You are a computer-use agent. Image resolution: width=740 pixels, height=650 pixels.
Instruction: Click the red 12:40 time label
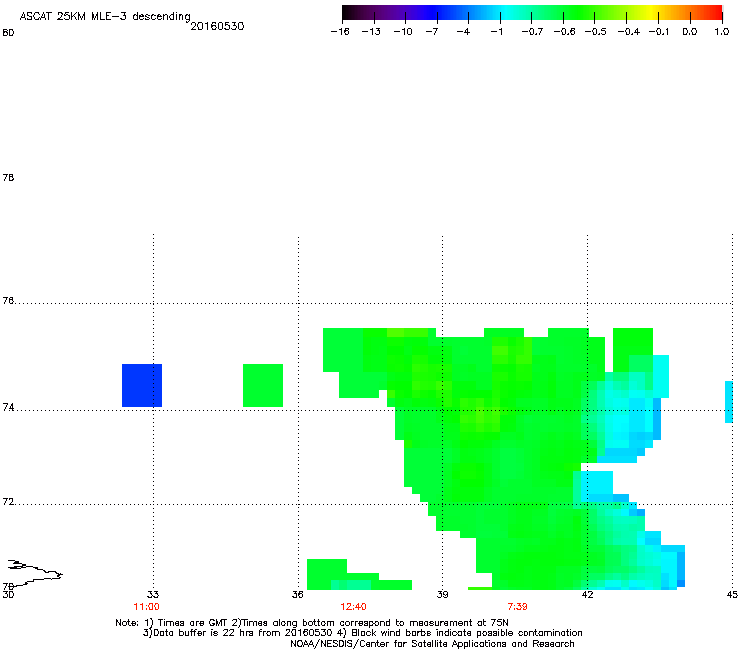353,607
